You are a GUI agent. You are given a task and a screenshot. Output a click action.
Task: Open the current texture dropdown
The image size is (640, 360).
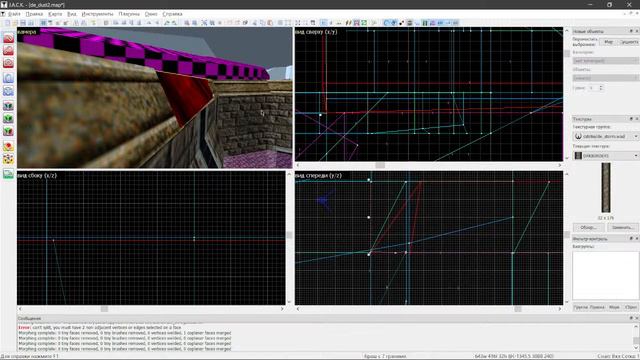click(605, 156)
